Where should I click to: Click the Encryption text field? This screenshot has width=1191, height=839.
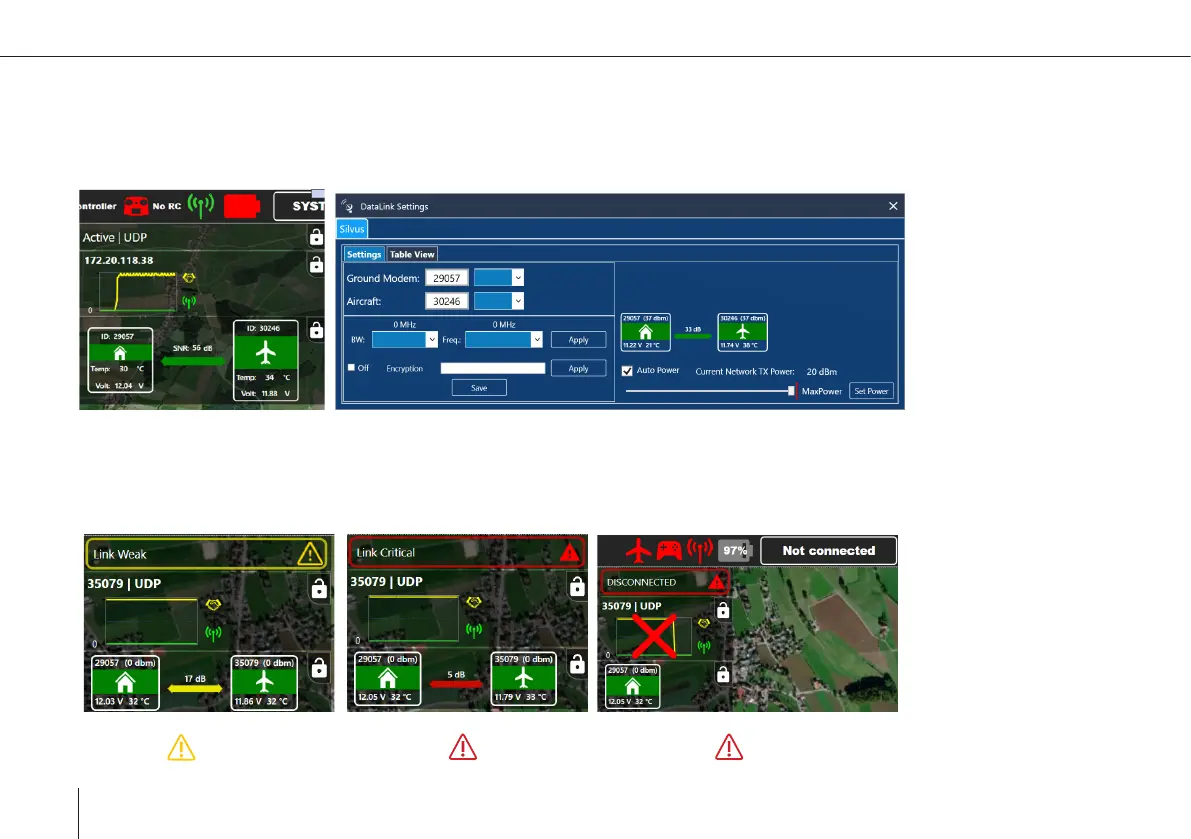[x=493, y=368]
